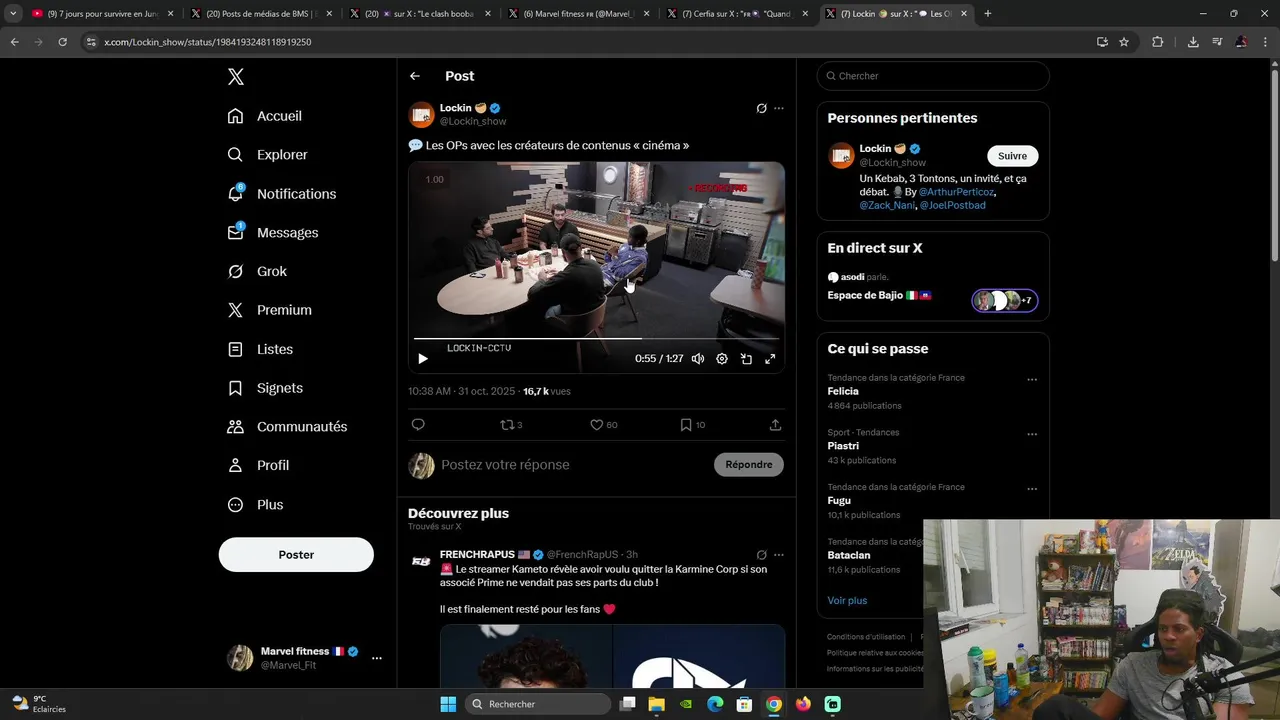Click the browser reload button
1280x720 pixels.
[62, 42]
